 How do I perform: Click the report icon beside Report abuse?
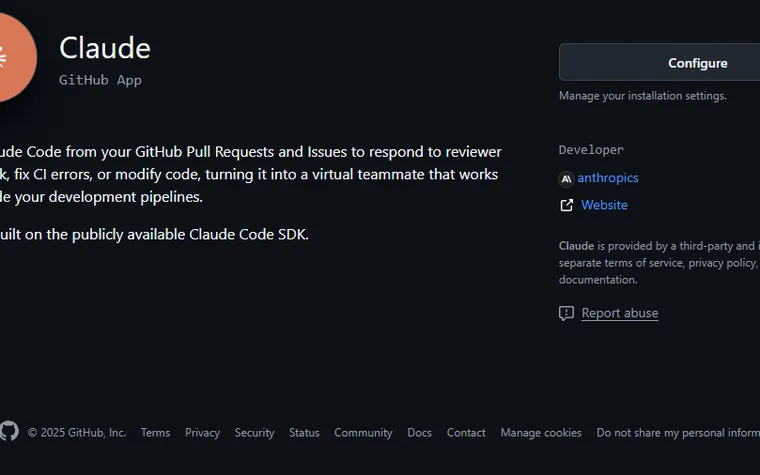click(x=566, y=313)
